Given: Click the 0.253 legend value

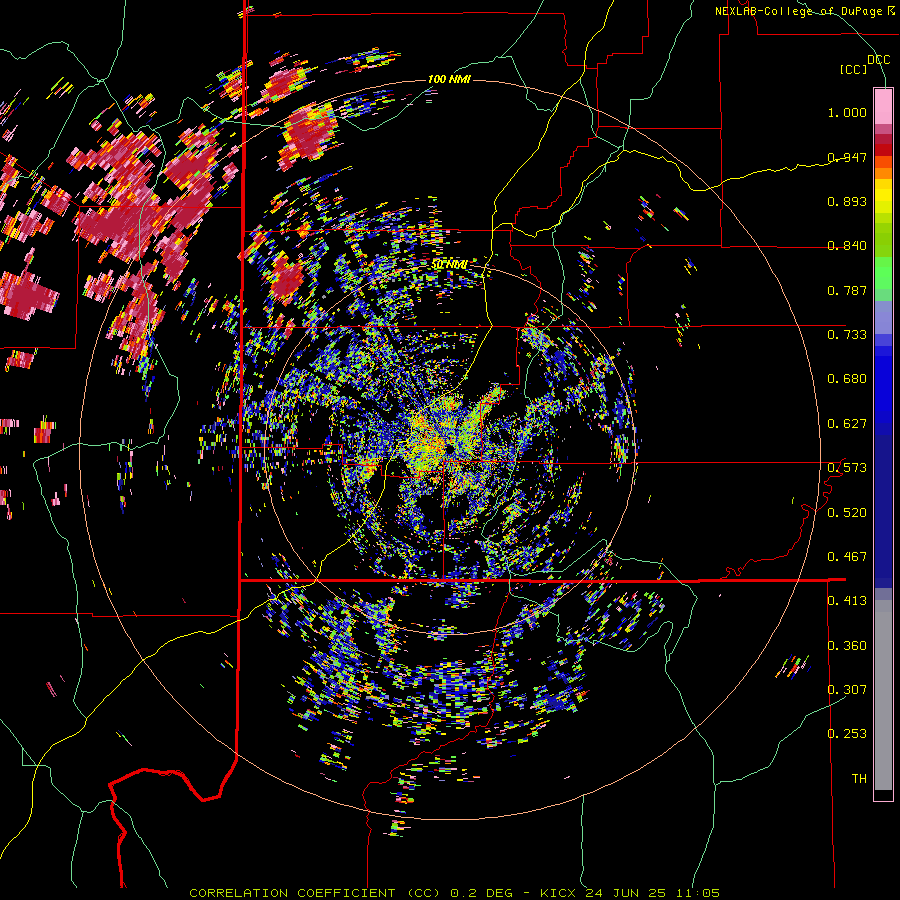Looking at the screenshot, I should (x=847, y=734).
